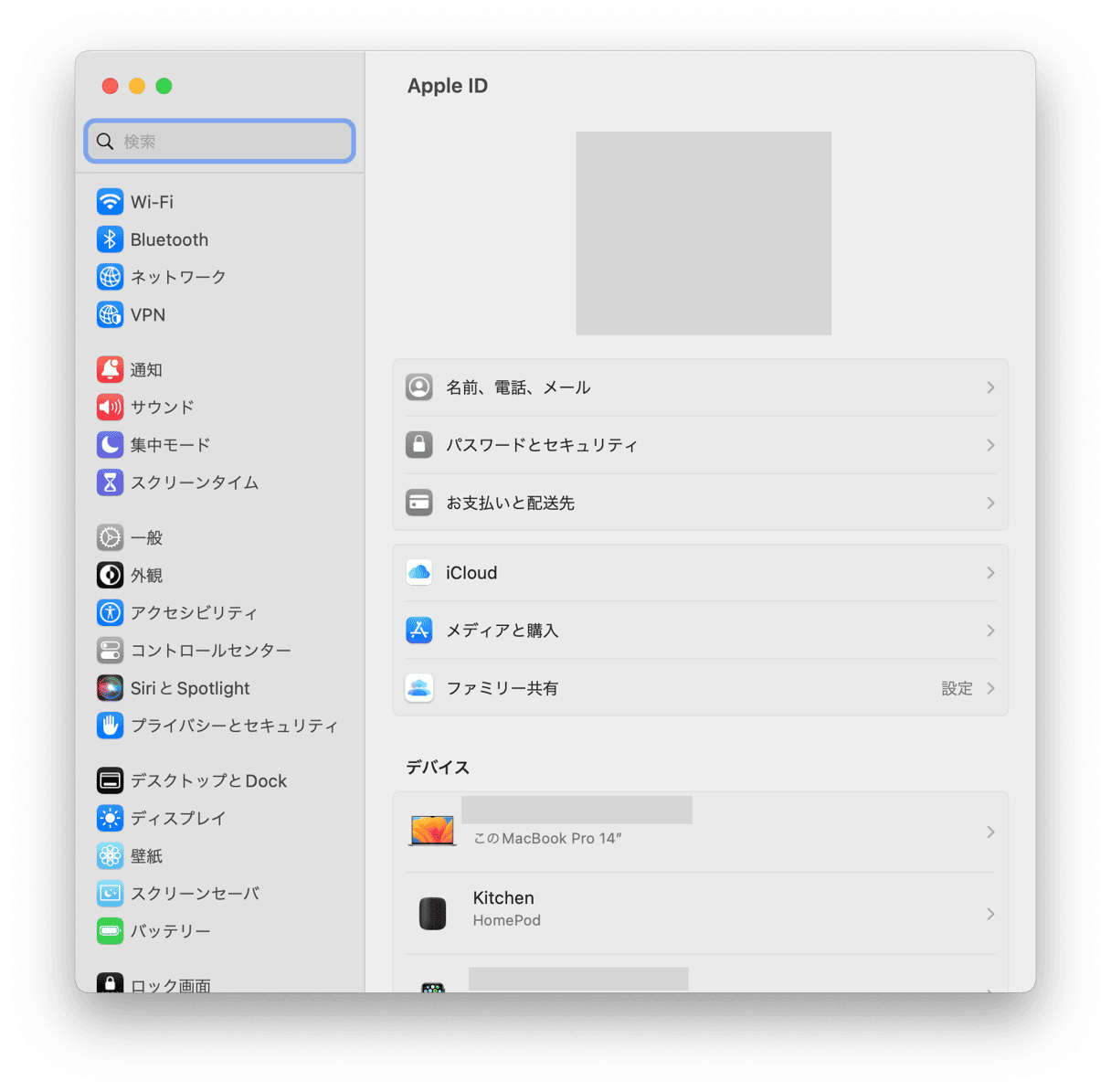Click the Kitchen device name

click(x=503, y=898)
